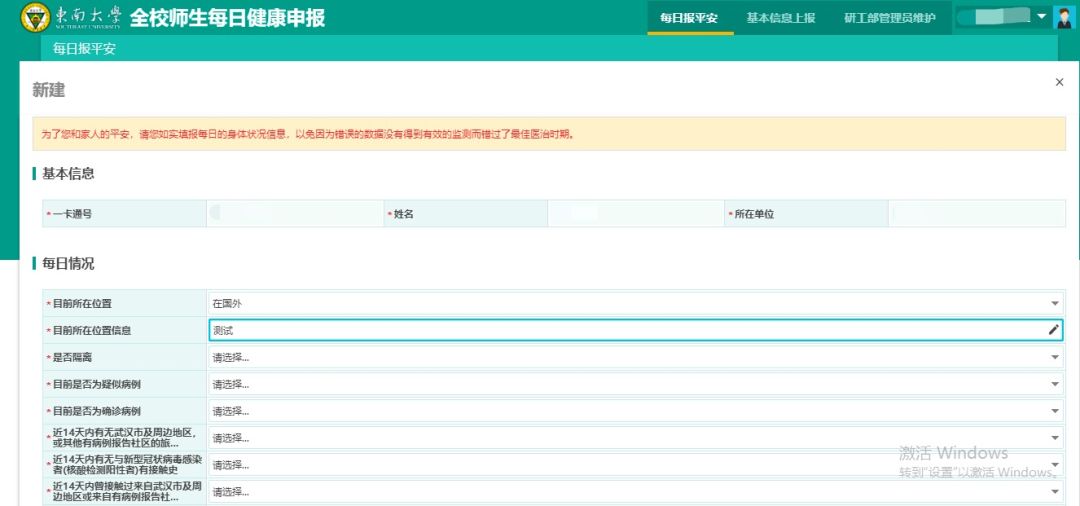Expand the 是否隔离 dropdown

pos(635,357)
